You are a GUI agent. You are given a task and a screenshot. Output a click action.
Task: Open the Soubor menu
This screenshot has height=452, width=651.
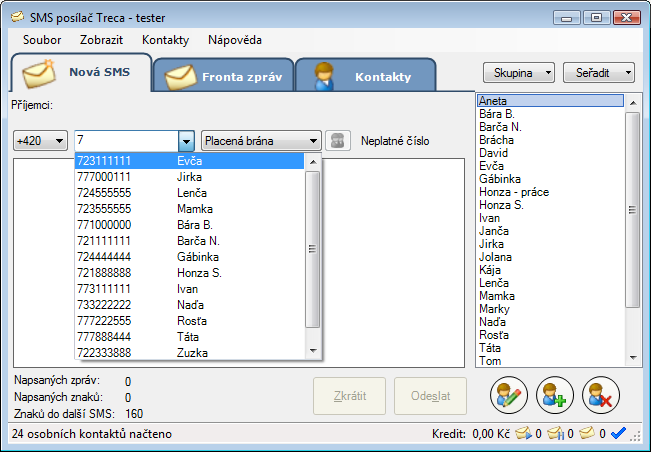tap(42, 40)
